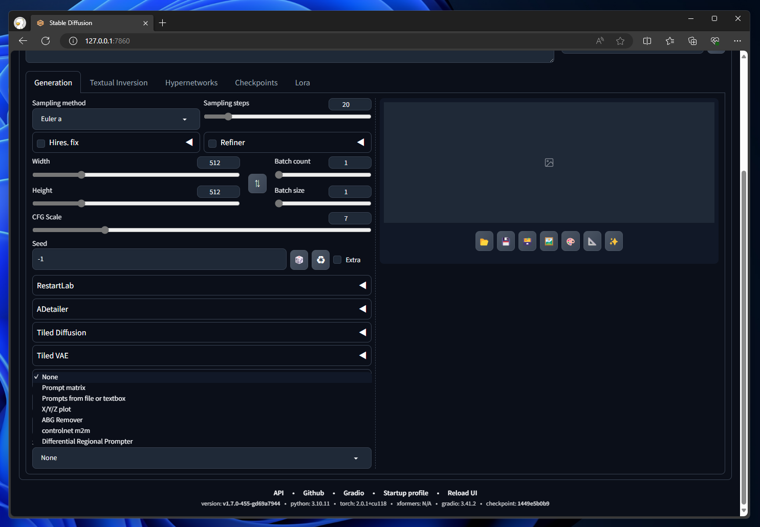The width and height of the screenshot is (760, 527).
Task: Click the image placeholder icon in preview
Action: [549, 162]
